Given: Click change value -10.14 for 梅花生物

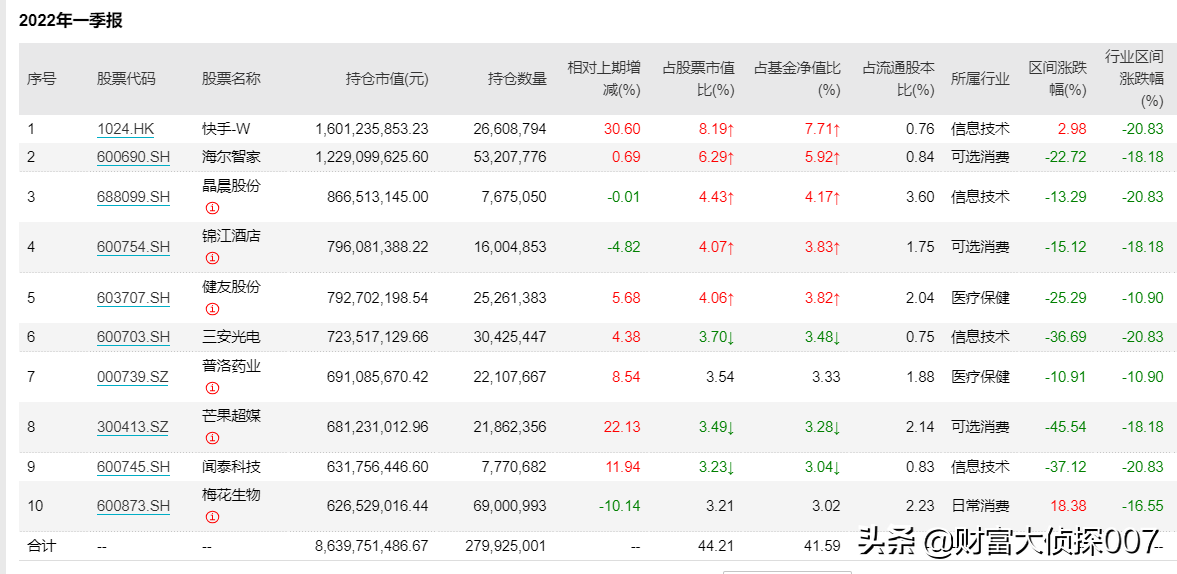Looking at the screenshot, I should point(620,506).
